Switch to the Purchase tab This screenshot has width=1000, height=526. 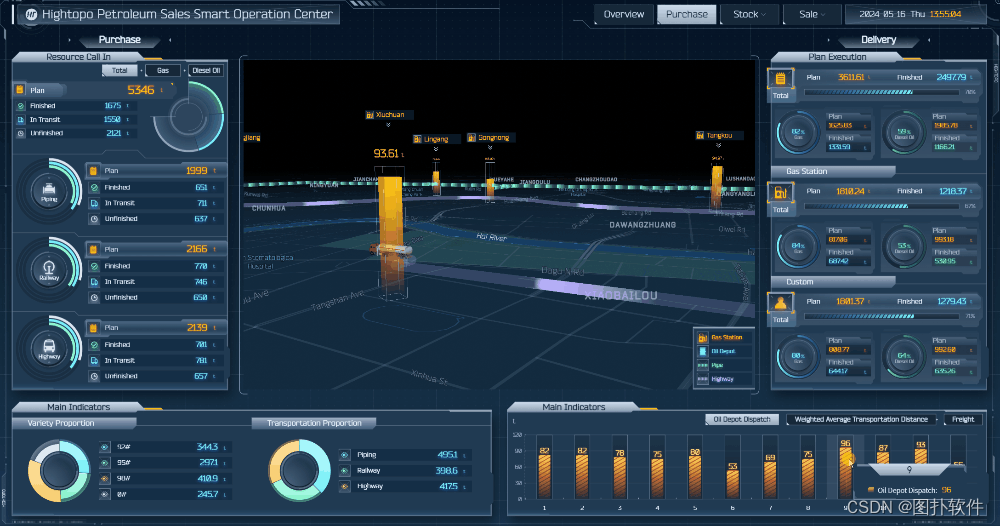(687, 14)
